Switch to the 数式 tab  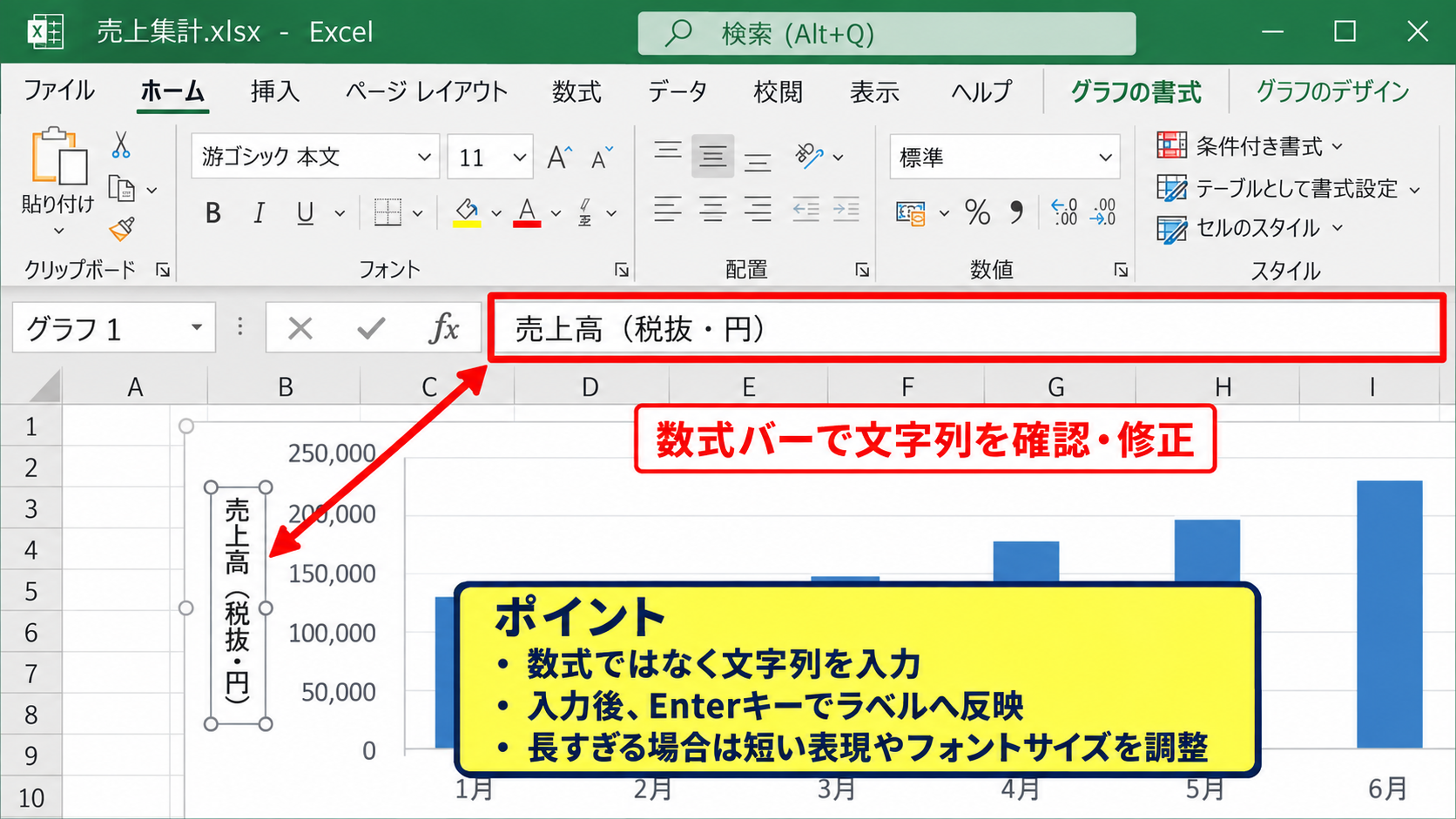576,91
